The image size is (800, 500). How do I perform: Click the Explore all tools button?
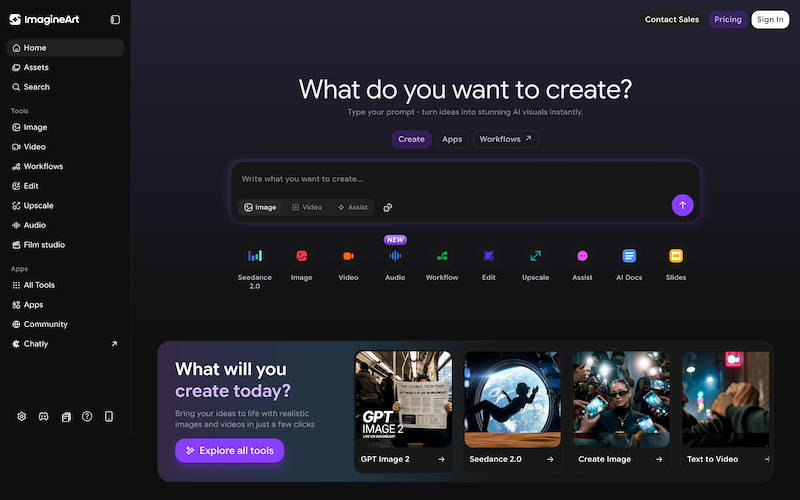click(x=230, y=451)
